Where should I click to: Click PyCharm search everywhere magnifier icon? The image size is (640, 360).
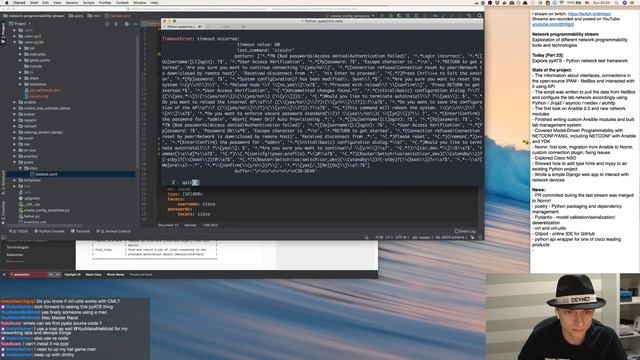[x=480, y=16]
